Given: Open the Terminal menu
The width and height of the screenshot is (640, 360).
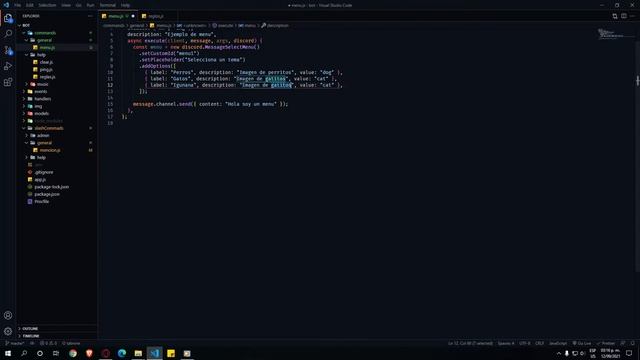Looking at the screenshot, I should [x=108, y=5].
